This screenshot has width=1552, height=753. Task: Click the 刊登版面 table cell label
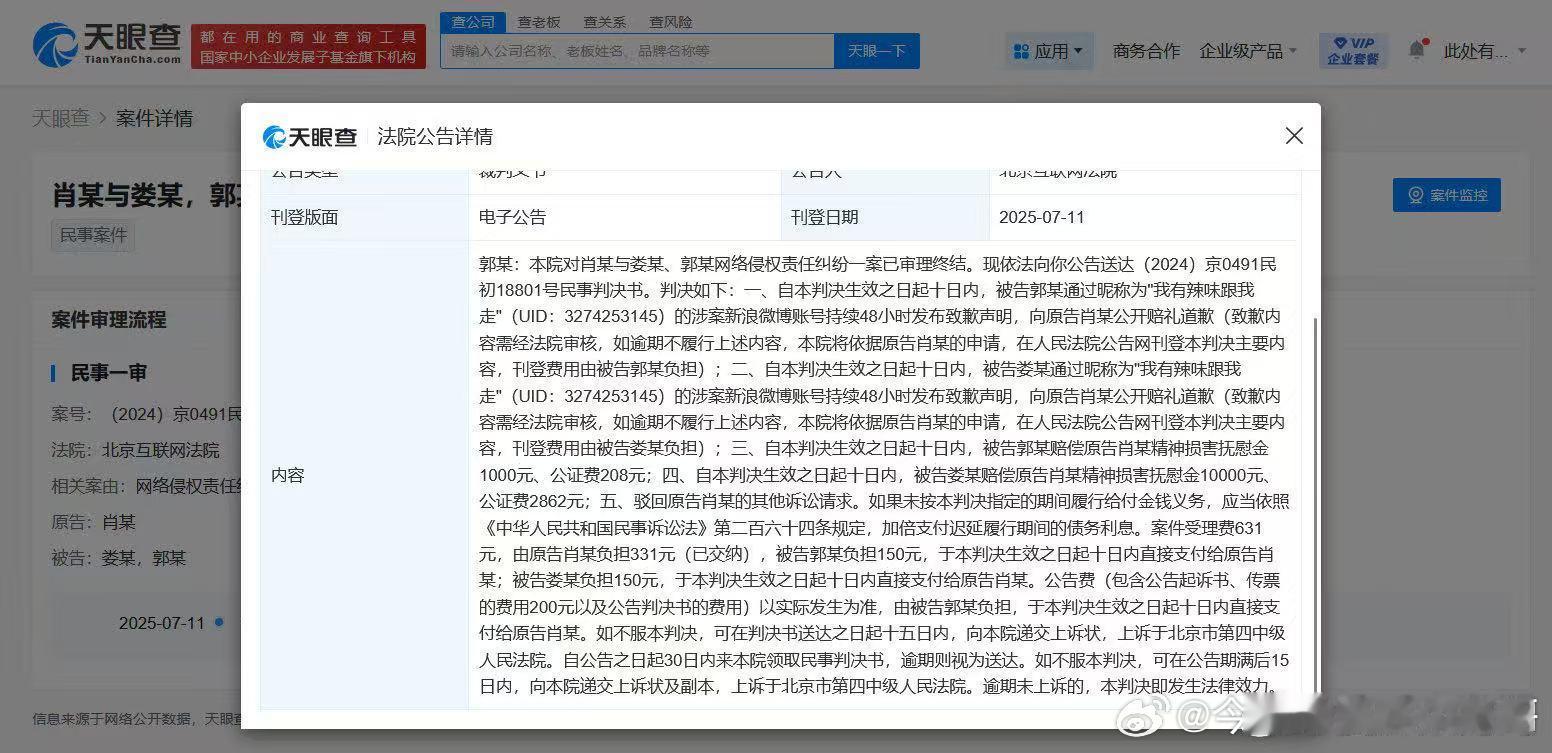[x=304, y=217]
